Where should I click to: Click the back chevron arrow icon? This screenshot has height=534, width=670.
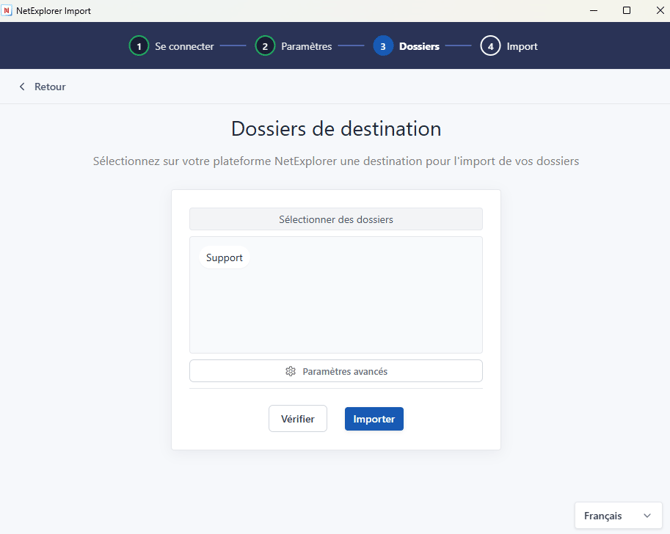(x=22, y=87)
